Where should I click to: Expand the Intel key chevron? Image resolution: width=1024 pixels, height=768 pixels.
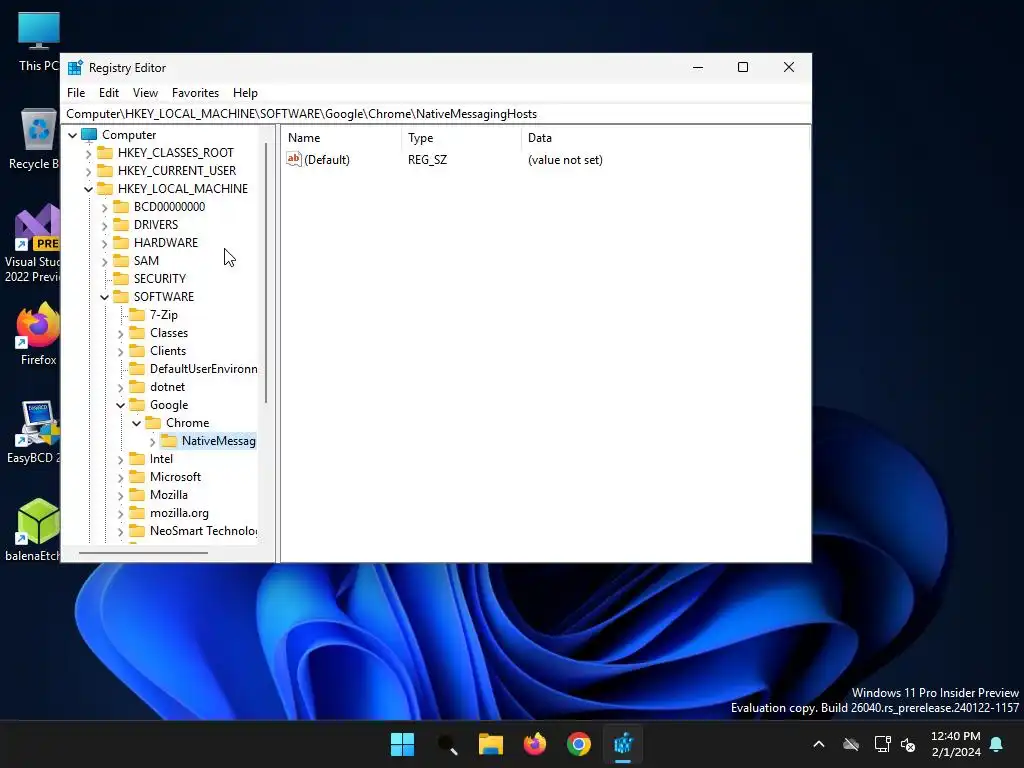(120, 460)
